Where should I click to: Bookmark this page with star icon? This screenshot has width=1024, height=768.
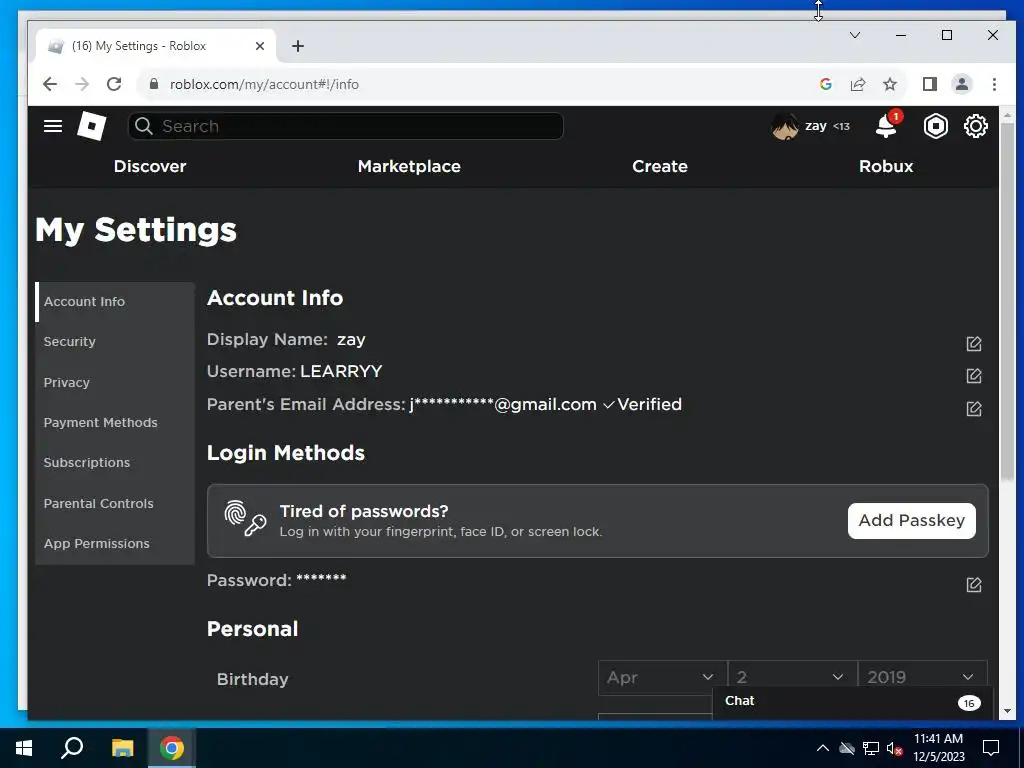(x=889, y=84)
